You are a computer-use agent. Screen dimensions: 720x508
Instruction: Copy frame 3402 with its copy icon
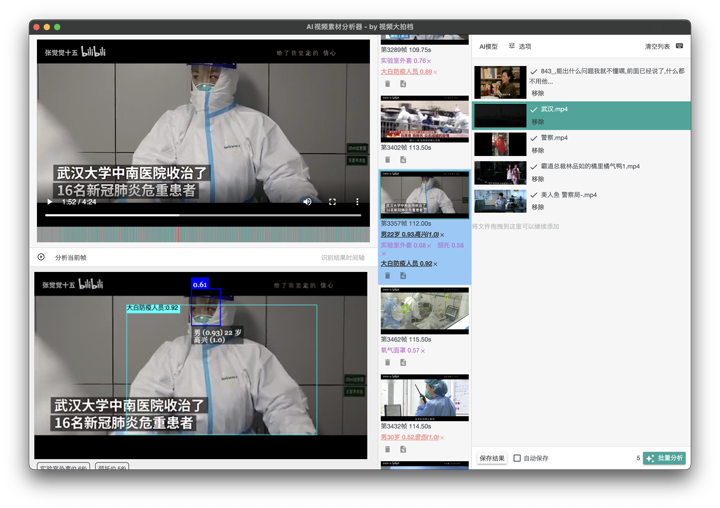pos(403,160)
